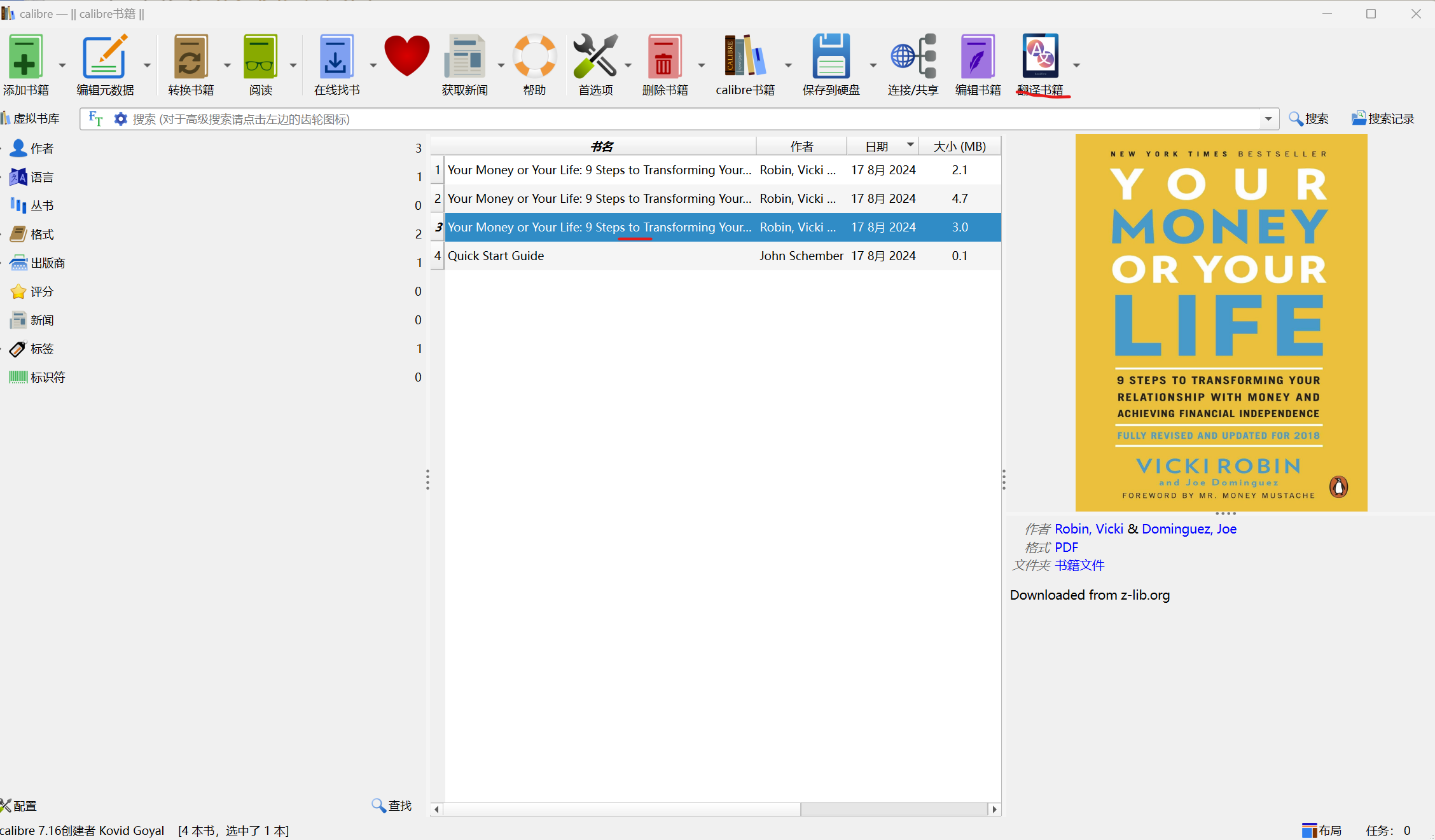Expand 首选项 dropdown arrow
Screen dimensions: 1435x840
pos(628,65)
